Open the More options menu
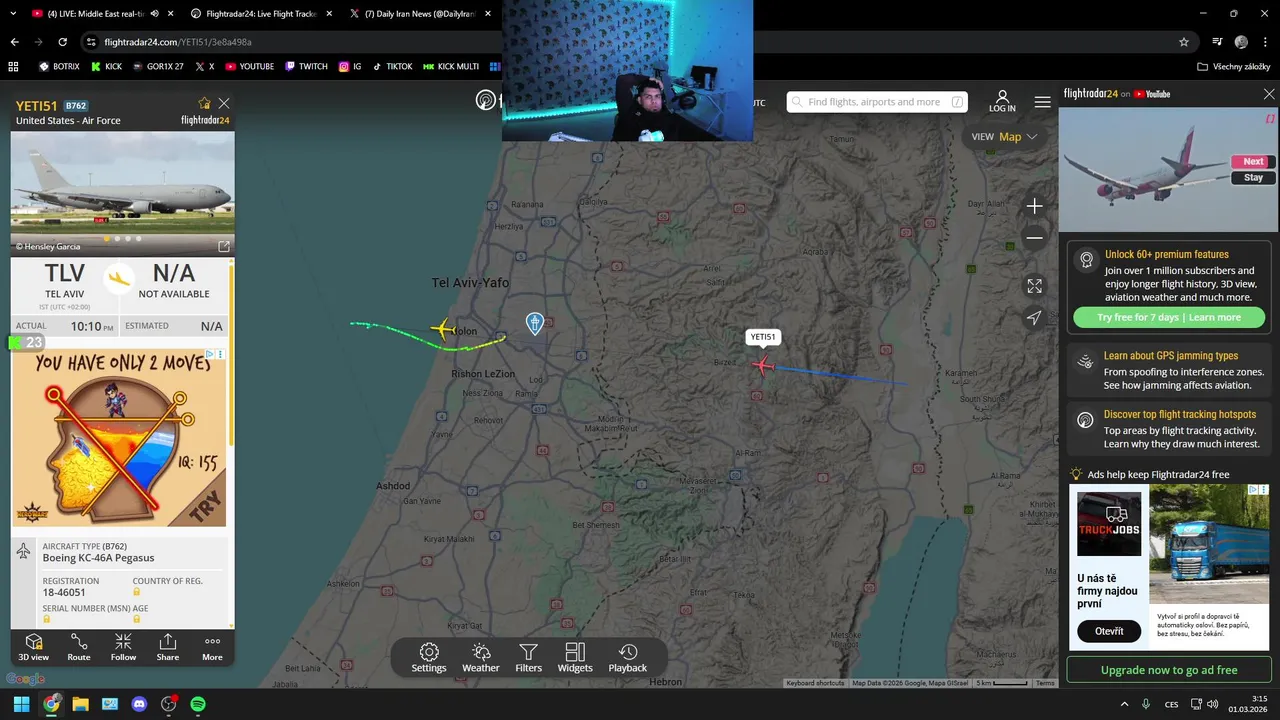Screen dimensions: 1280x720 point(212,647)
